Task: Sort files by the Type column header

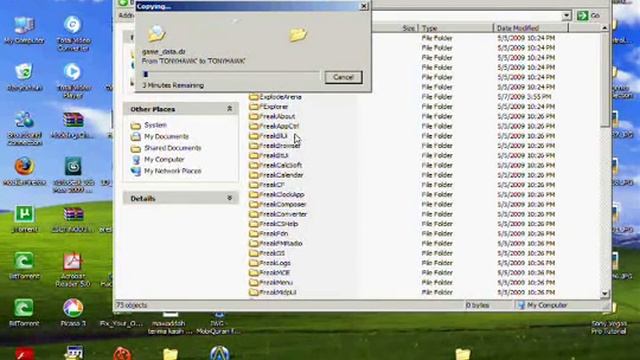Action: [x=456, y=28]
